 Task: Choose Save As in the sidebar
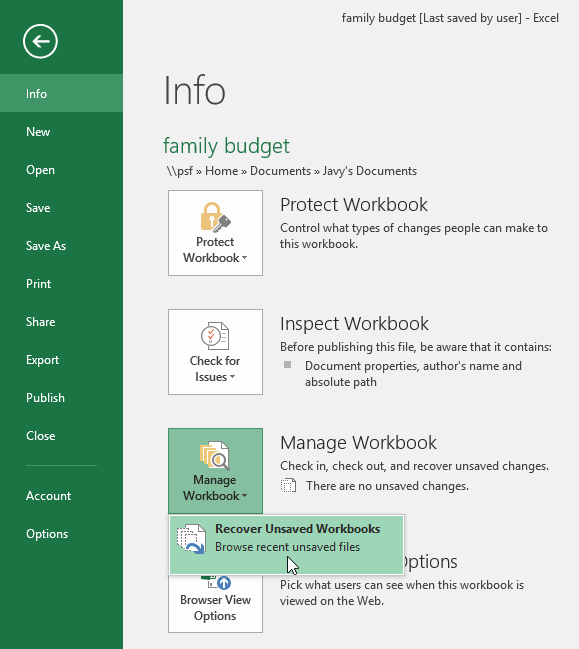[x=61, y=246]
